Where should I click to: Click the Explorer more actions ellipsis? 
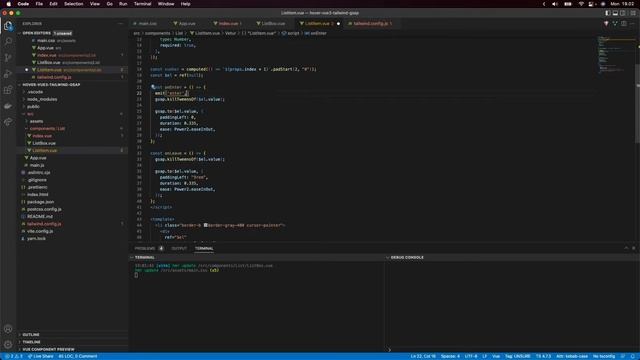click(120, 24)
